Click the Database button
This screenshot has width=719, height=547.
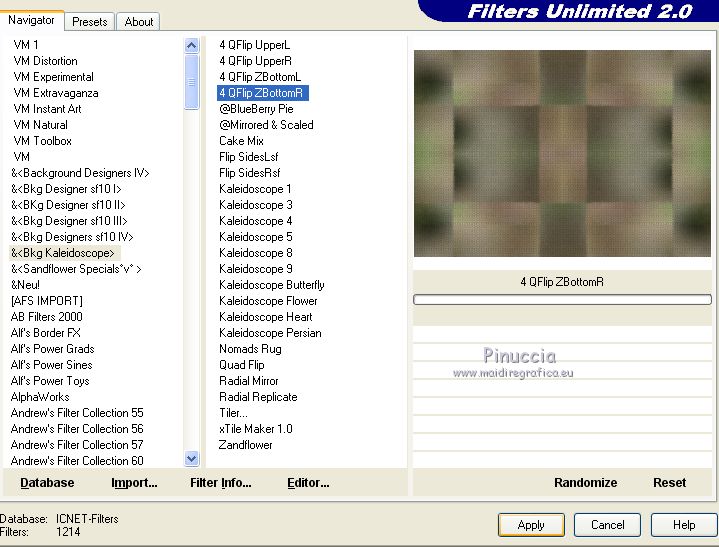[x=47, y=483]
